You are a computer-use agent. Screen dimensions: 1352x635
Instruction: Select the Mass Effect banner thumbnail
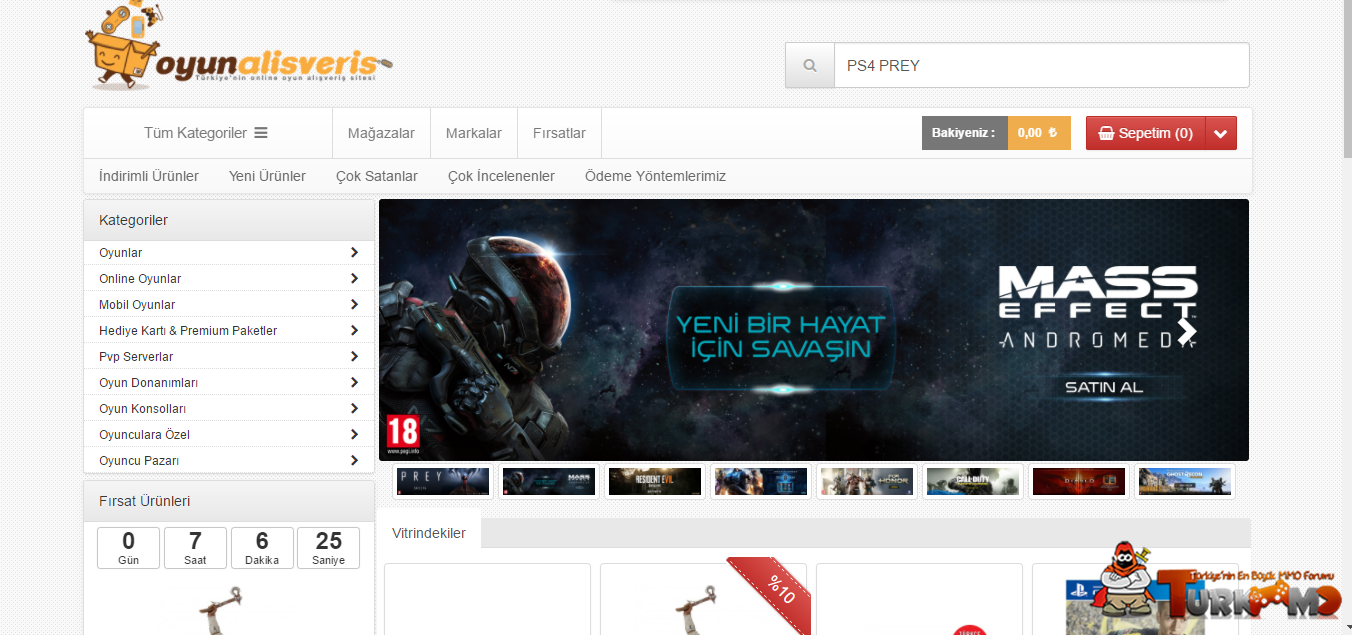coord(549,481)
